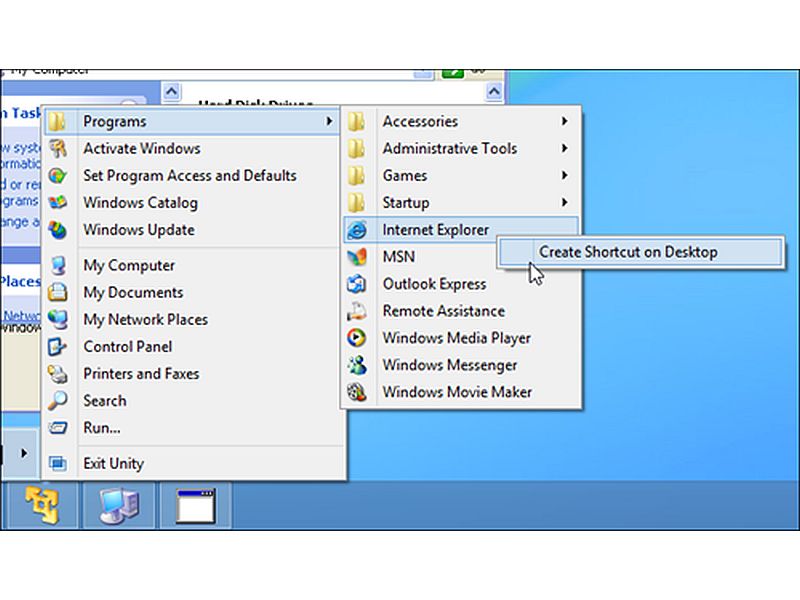Click the My Computer icon in menu

(x=58, y=265)
